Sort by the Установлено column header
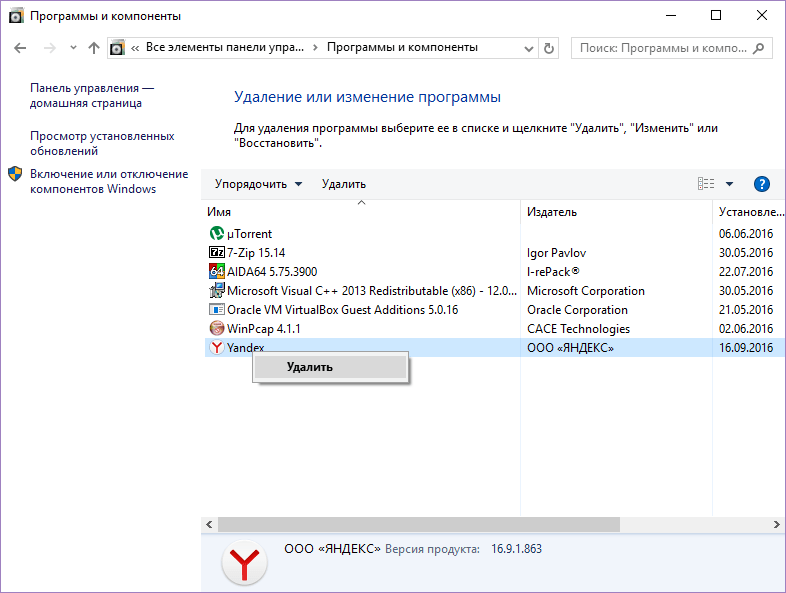This screenshot has width=786, height=593. pos(750,212)
